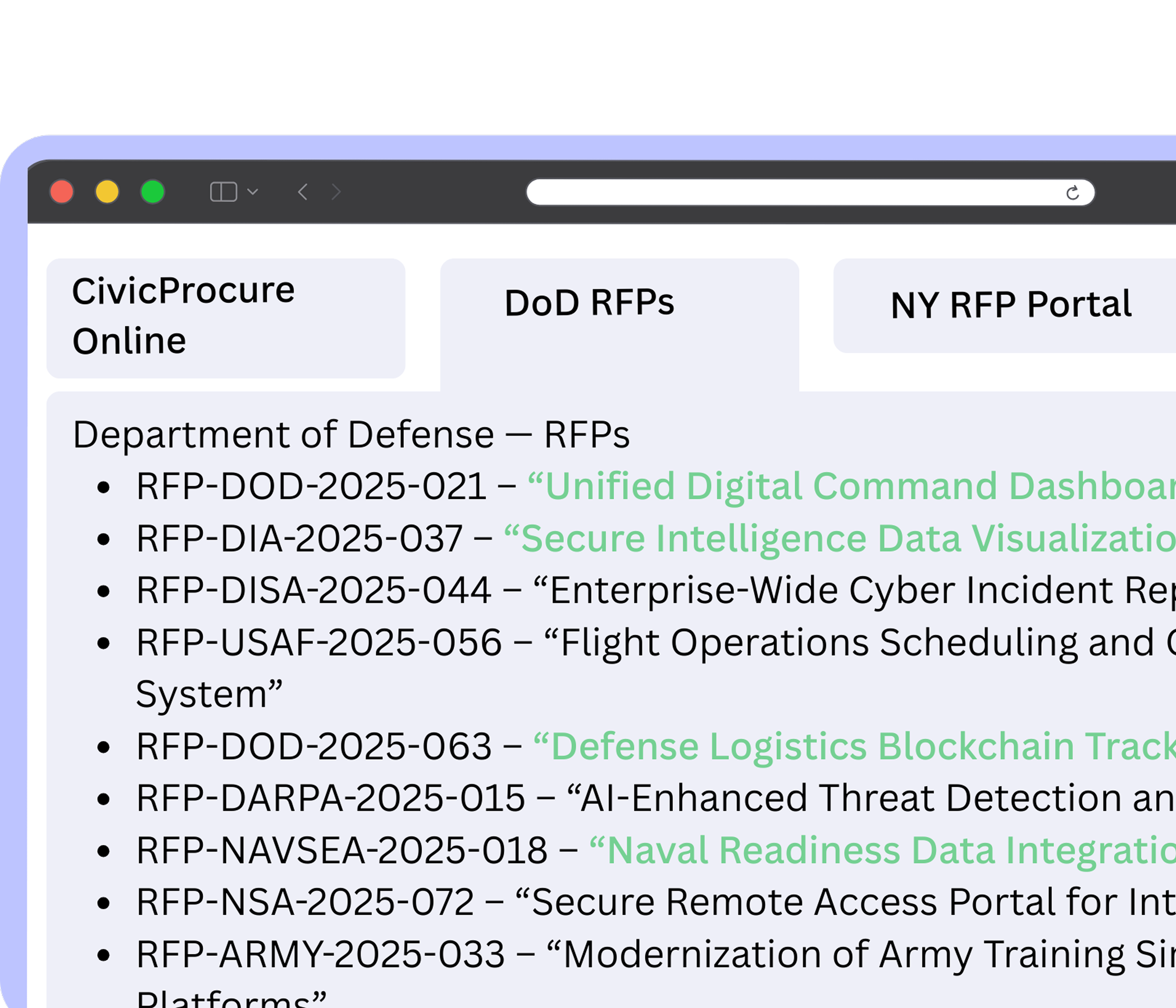The height and width of the screenshot is (1008, 1176).
Task: Select the RFP-DISA-2025-044 Cyber Incident entry
Action: click(x=656, y=591)
